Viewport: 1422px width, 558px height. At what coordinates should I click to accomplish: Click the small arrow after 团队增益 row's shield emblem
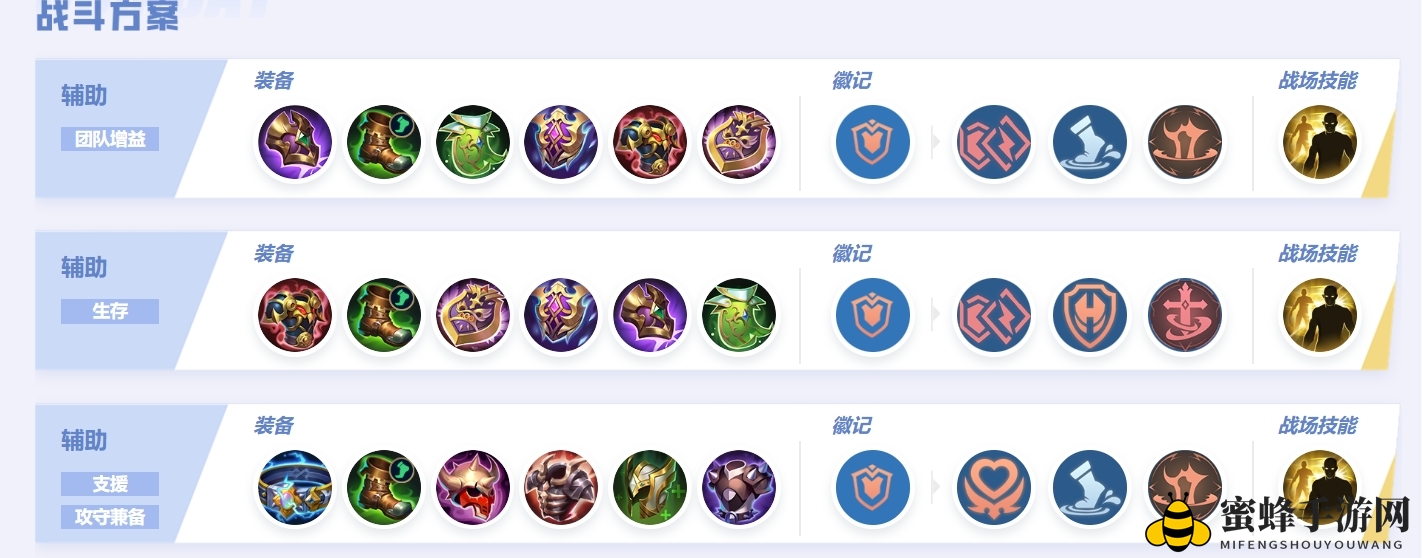pyautogui.click(x=936, y=142)
